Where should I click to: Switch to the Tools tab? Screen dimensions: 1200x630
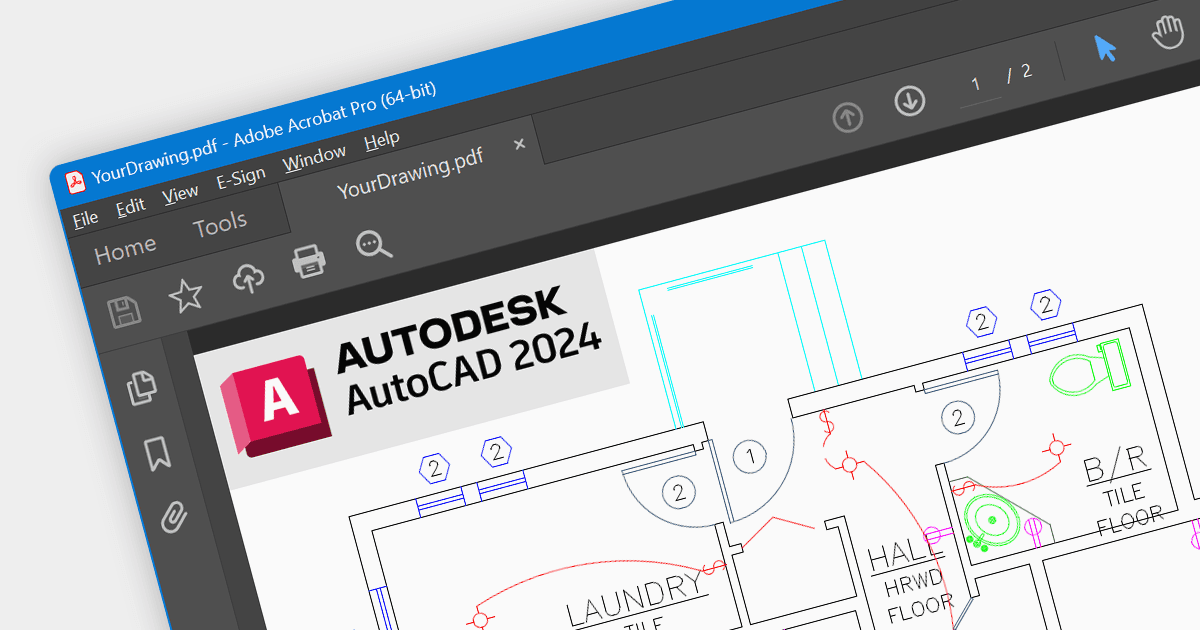220,224
